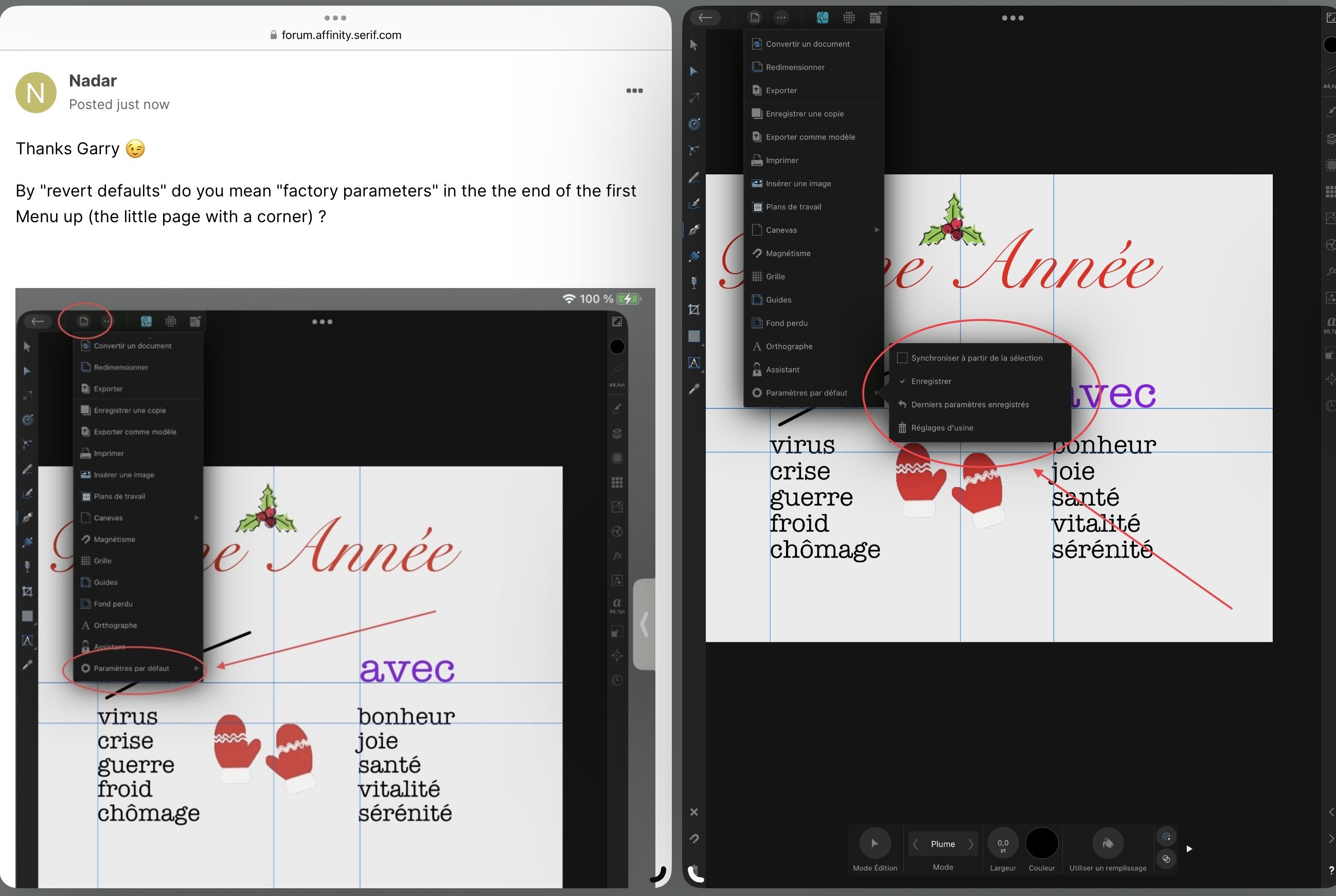Select the Fill gradient tool
Viewport: 1336px width, 896px height.
click(x=693, y=256)
